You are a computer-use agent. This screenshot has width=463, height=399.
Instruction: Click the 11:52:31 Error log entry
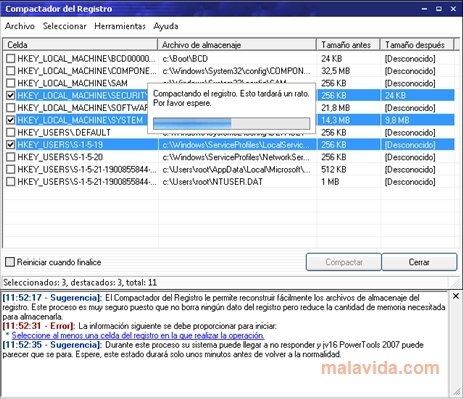139,326
